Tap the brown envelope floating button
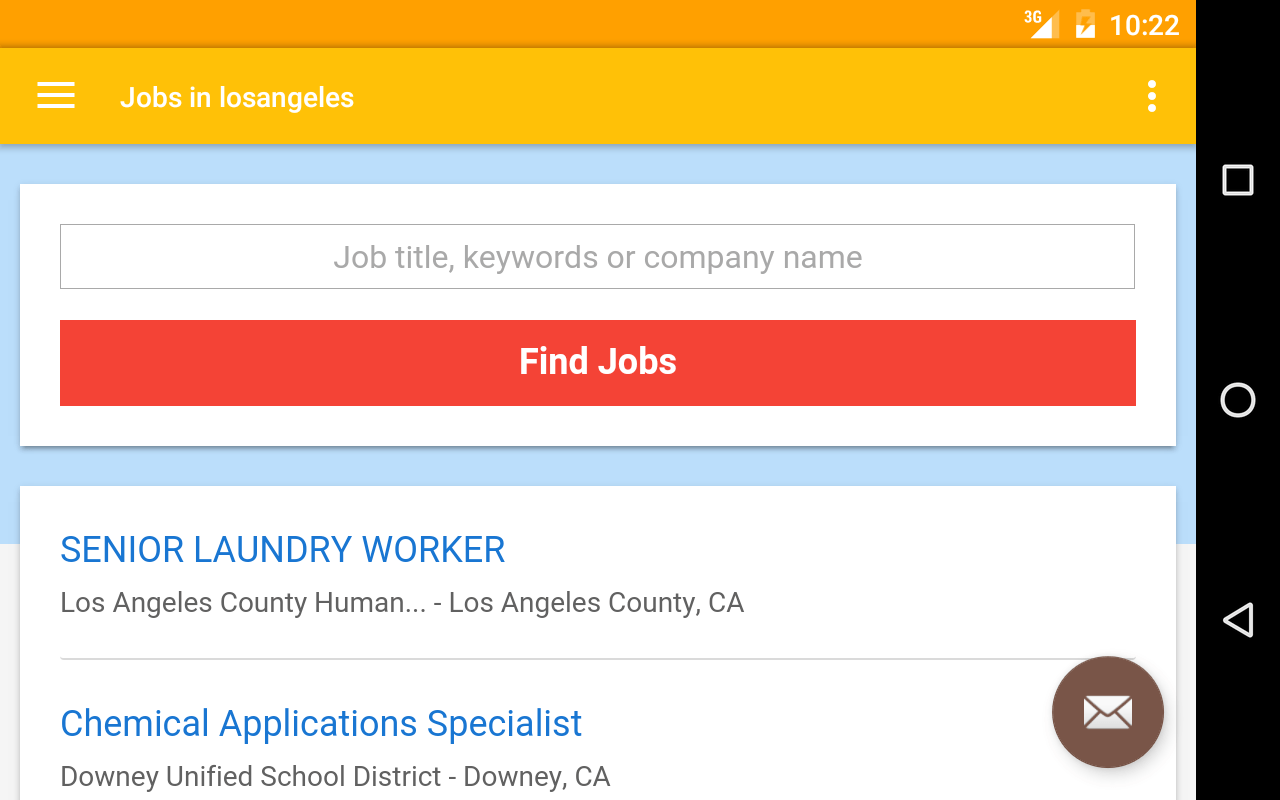Image resolution: width=1280 pixels, height=800 pixels. click(x=1107, y=712)
